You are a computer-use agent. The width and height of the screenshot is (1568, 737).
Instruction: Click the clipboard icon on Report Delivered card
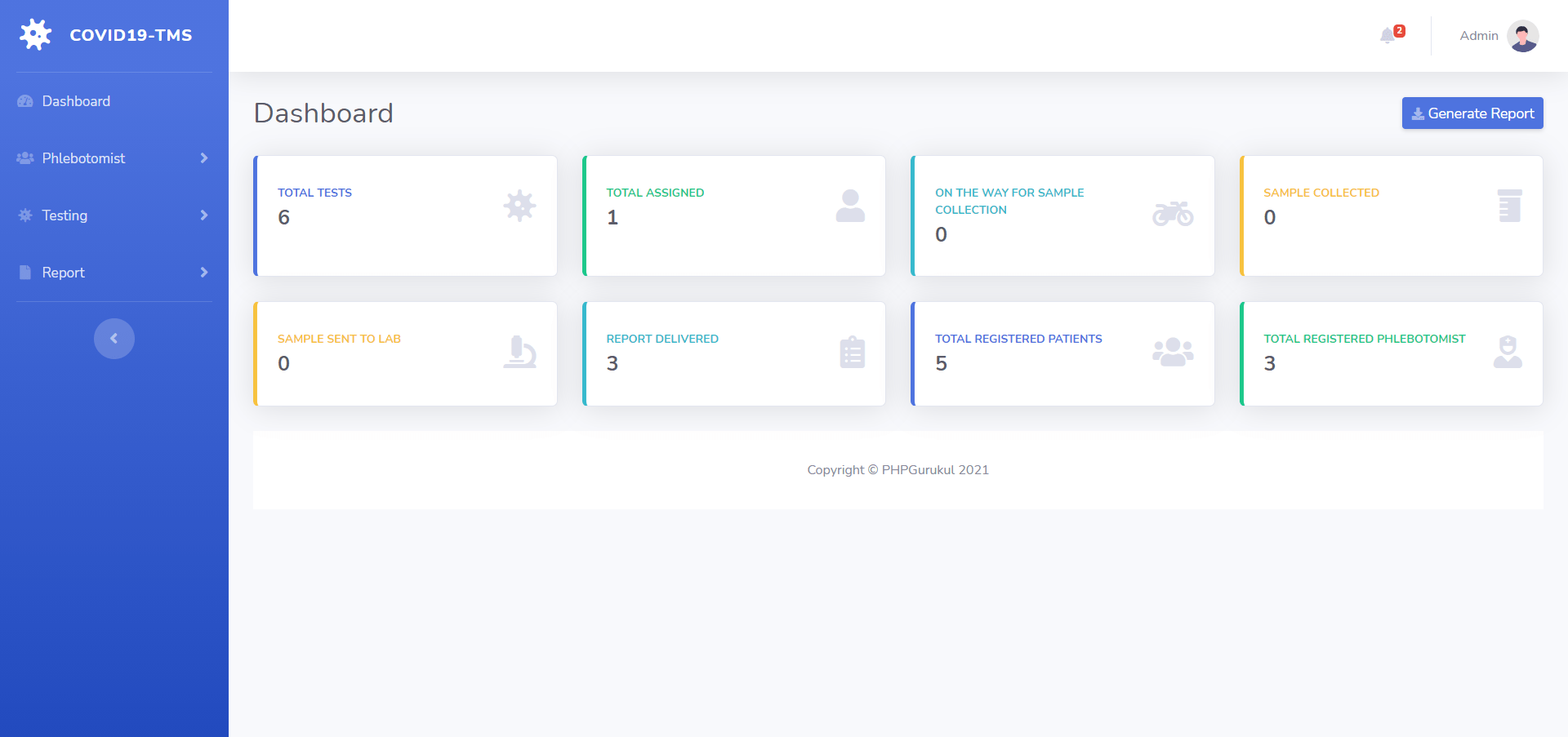pyautogui.click(x=852, y=352)
